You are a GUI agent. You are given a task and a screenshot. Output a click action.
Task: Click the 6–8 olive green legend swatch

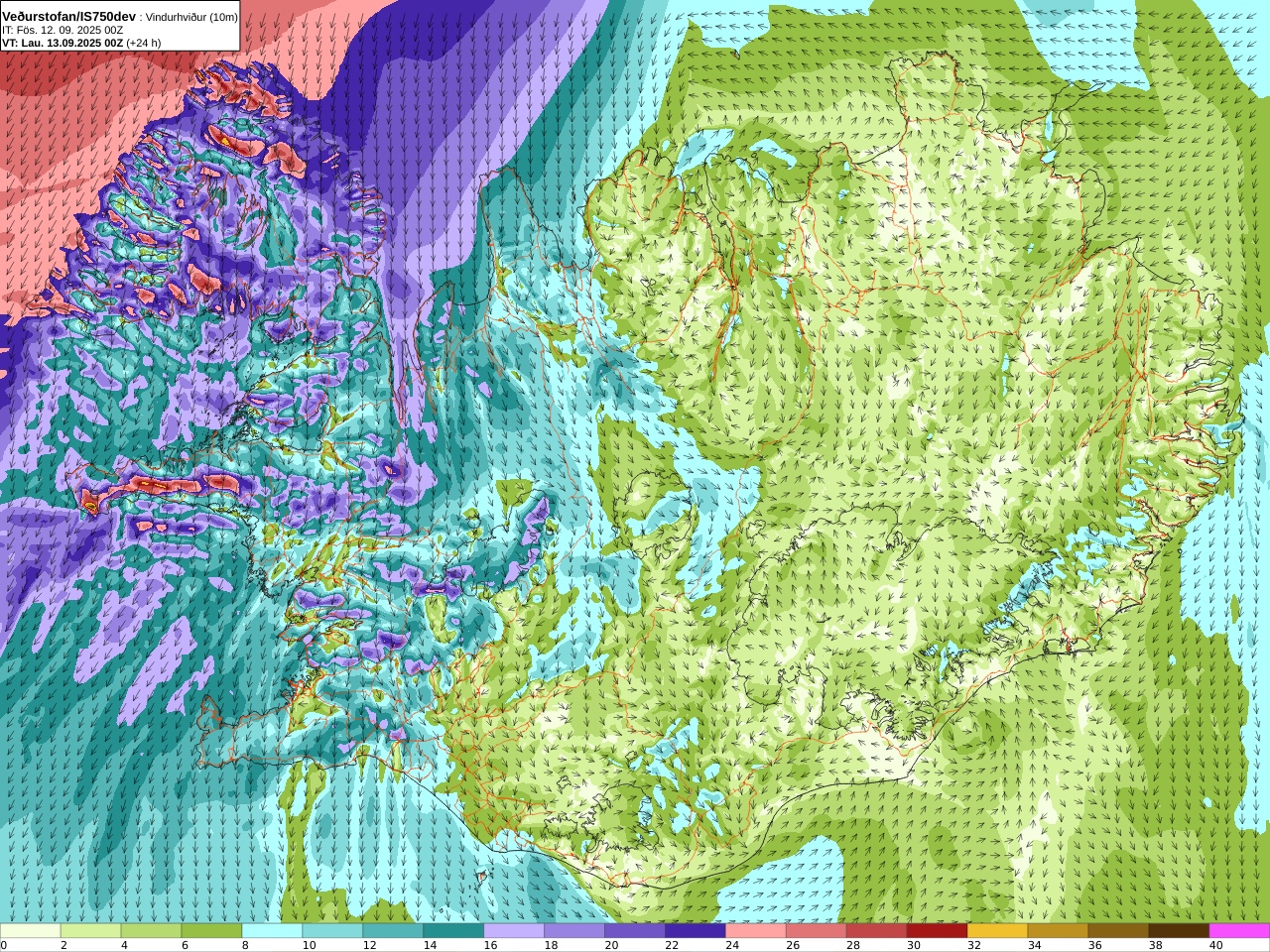click(211, 931)
